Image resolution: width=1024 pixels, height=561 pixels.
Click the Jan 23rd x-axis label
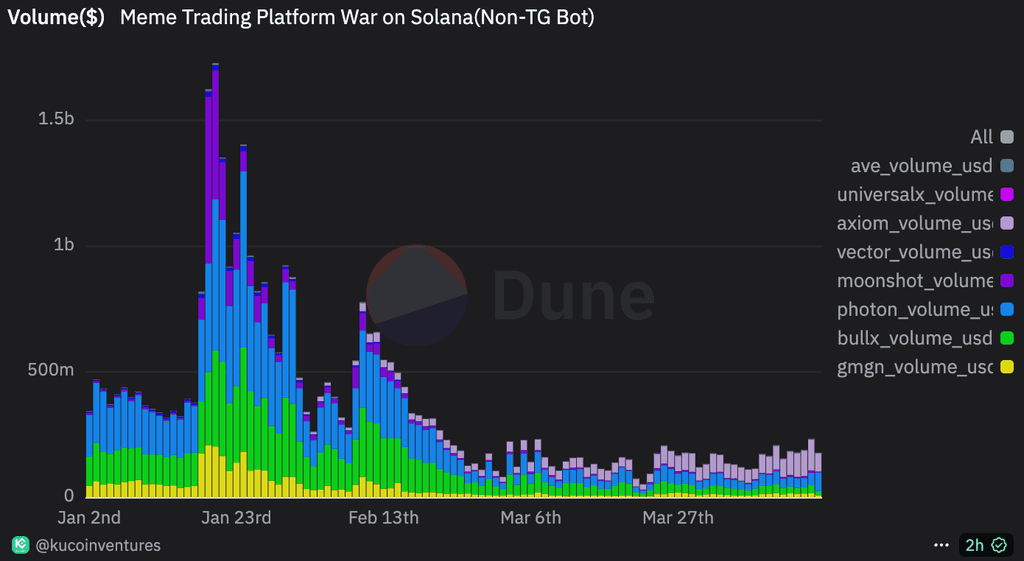point(236,518)
